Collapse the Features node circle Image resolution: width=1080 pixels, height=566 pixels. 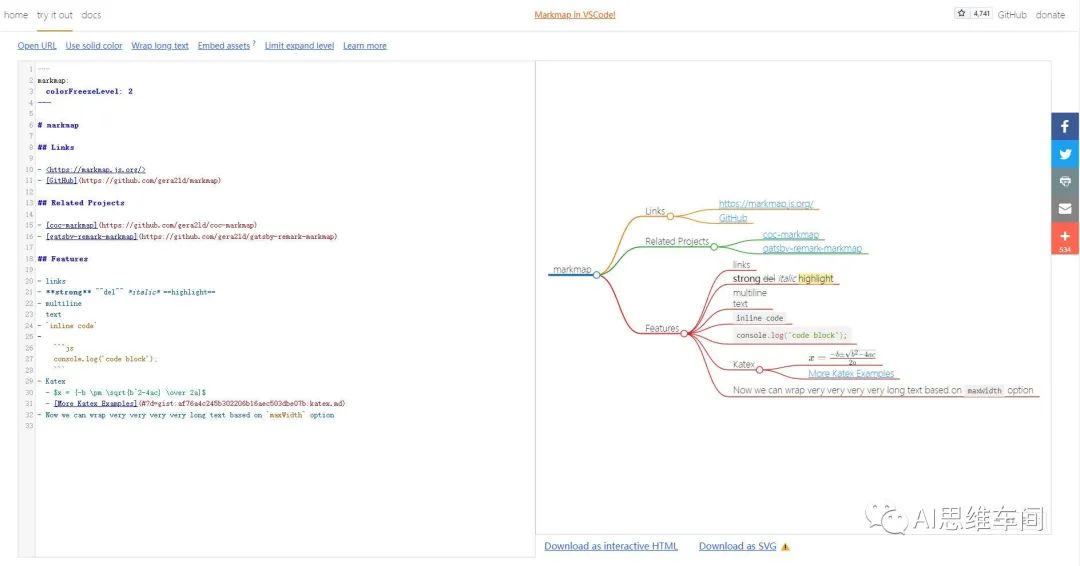pyautogui.click(x=684, y=333)
